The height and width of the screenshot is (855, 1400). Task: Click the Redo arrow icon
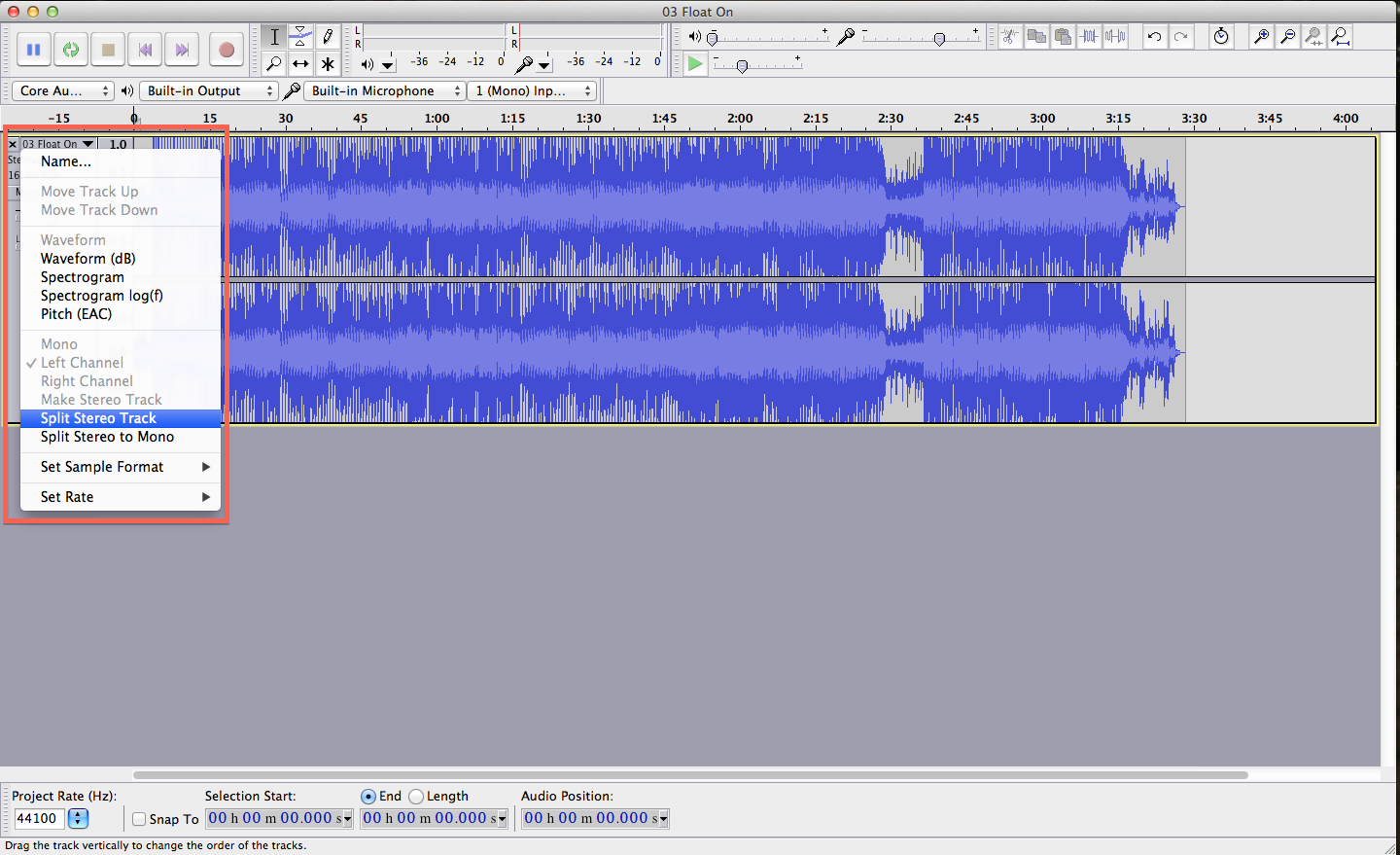pyautogui.click(x=1180, y=37)
